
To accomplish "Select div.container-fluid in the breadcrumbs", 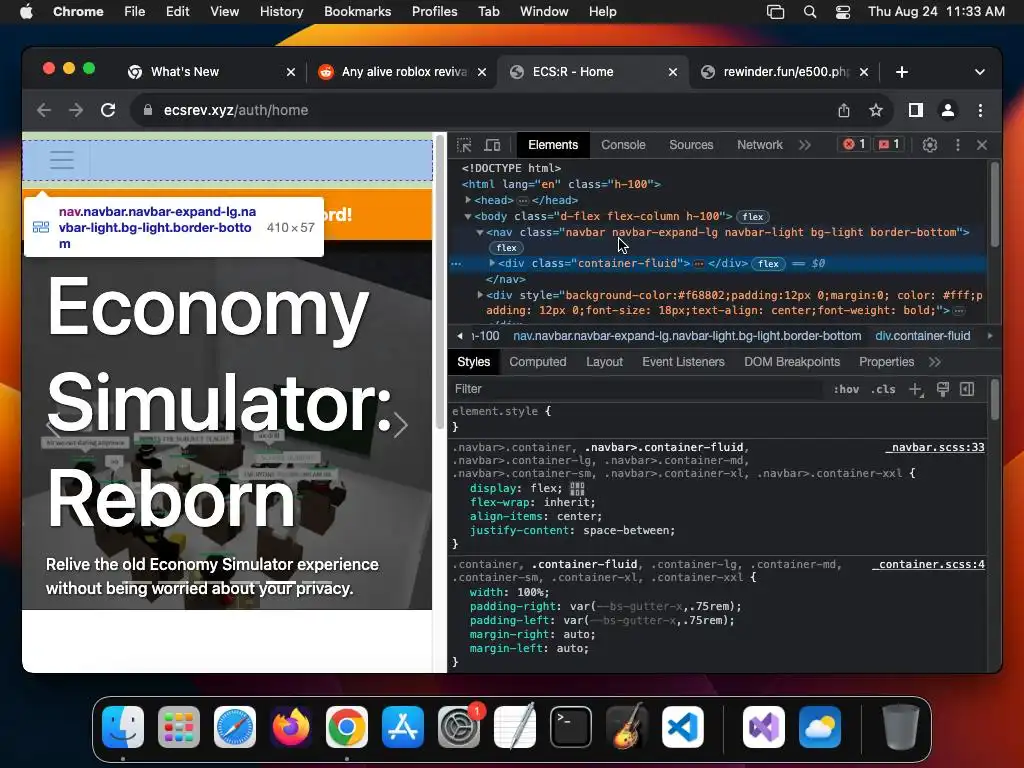I will 922,336.
